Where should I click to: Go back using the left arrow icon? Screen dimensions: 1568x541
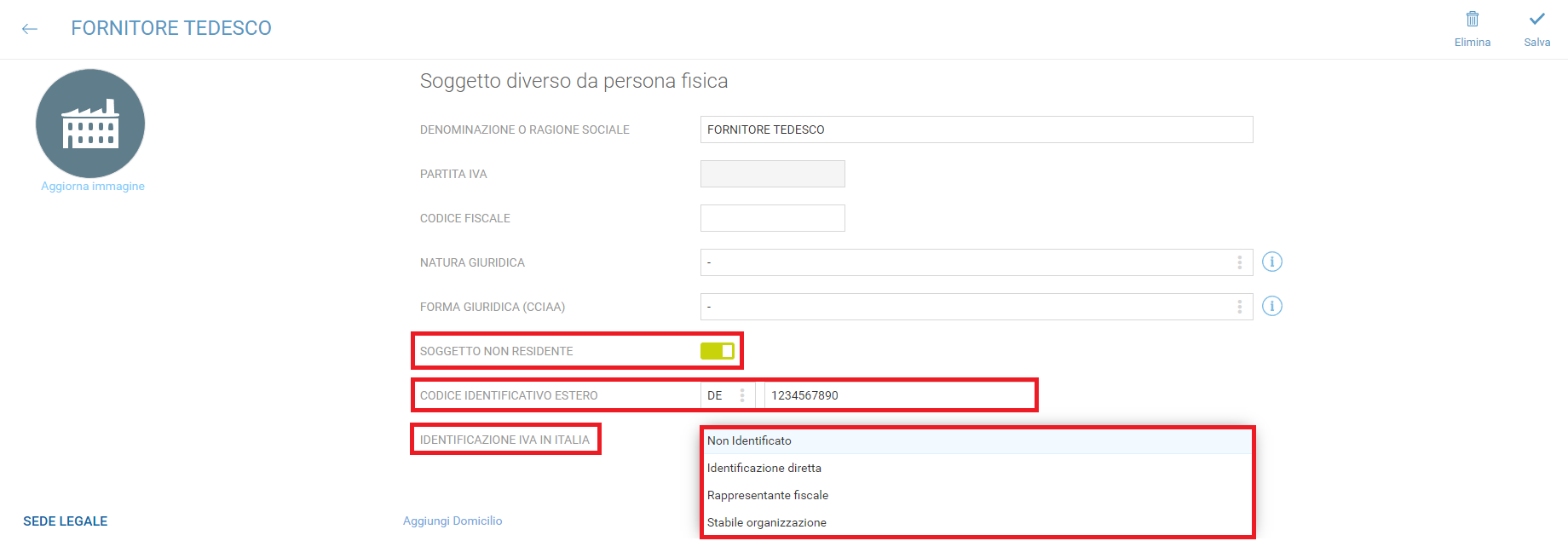pos(30,29)
